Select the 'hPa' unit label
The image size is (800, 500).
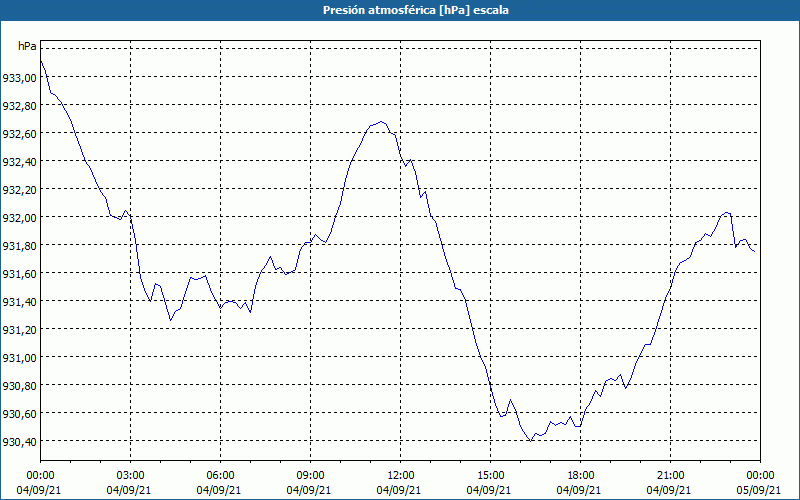28,46
